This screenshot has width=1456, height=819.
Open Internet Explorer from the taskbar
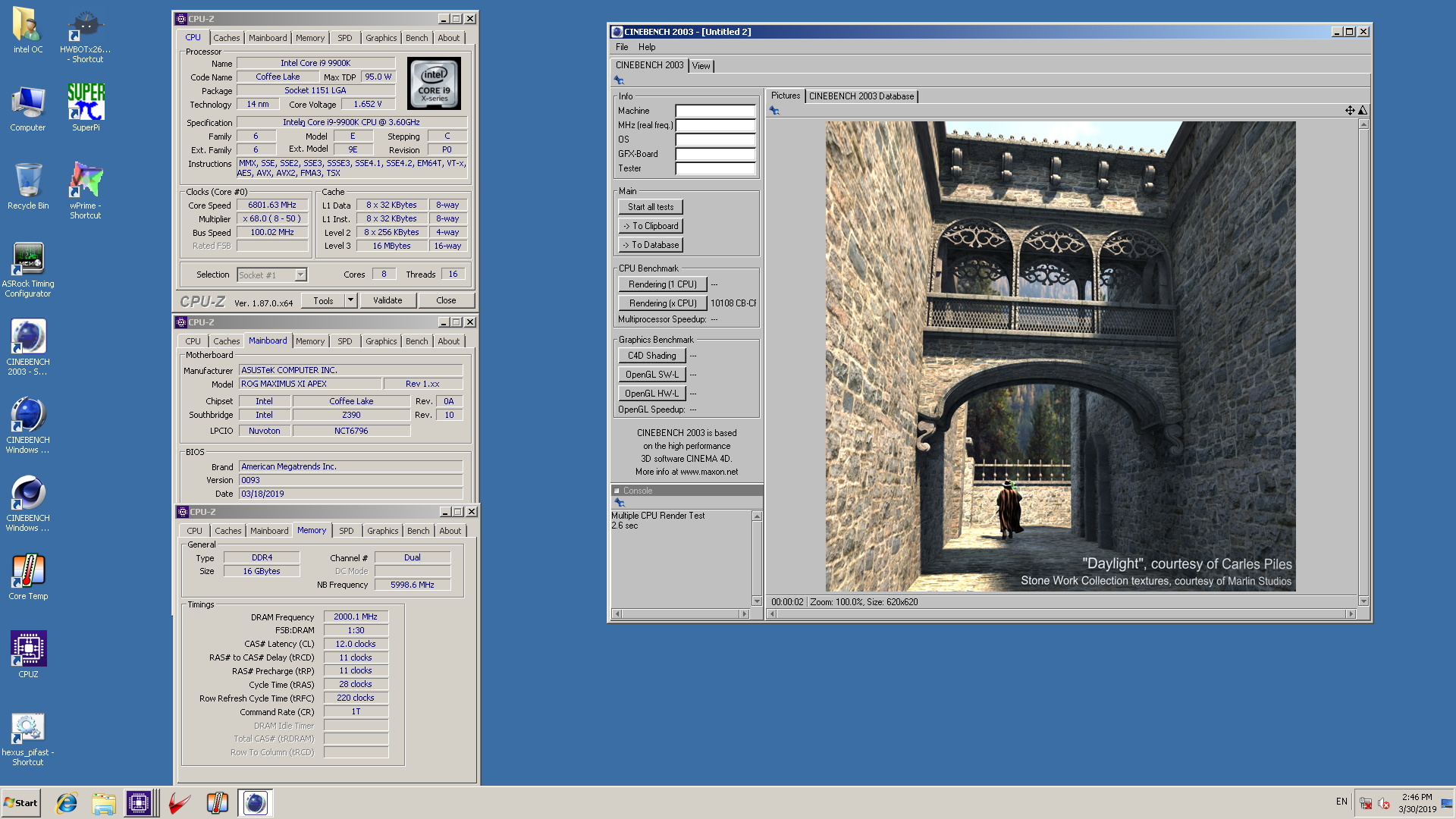[x=67, y=803]
